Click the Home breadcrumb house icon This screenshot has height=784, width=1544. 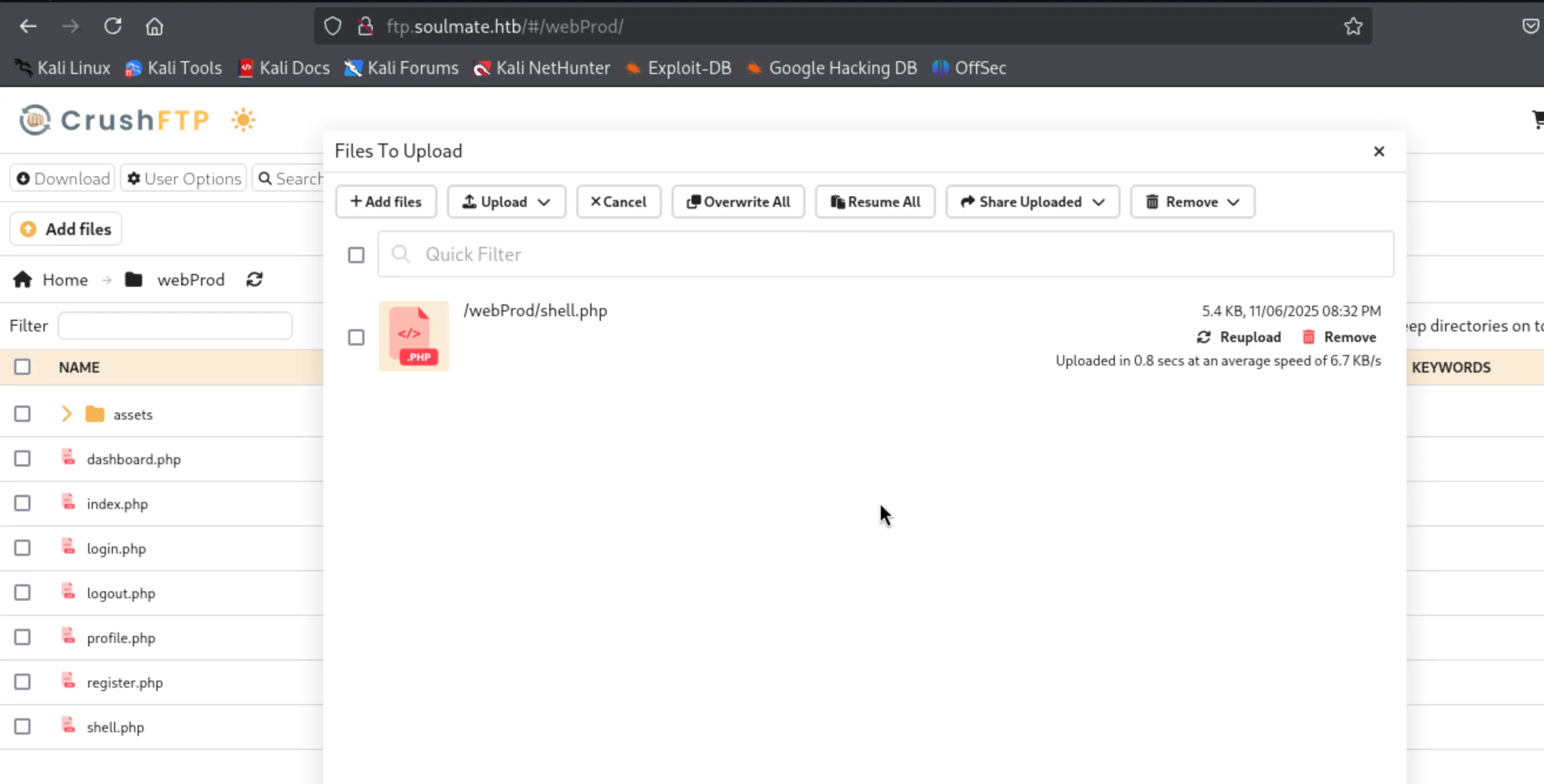(x=23, y=280)
